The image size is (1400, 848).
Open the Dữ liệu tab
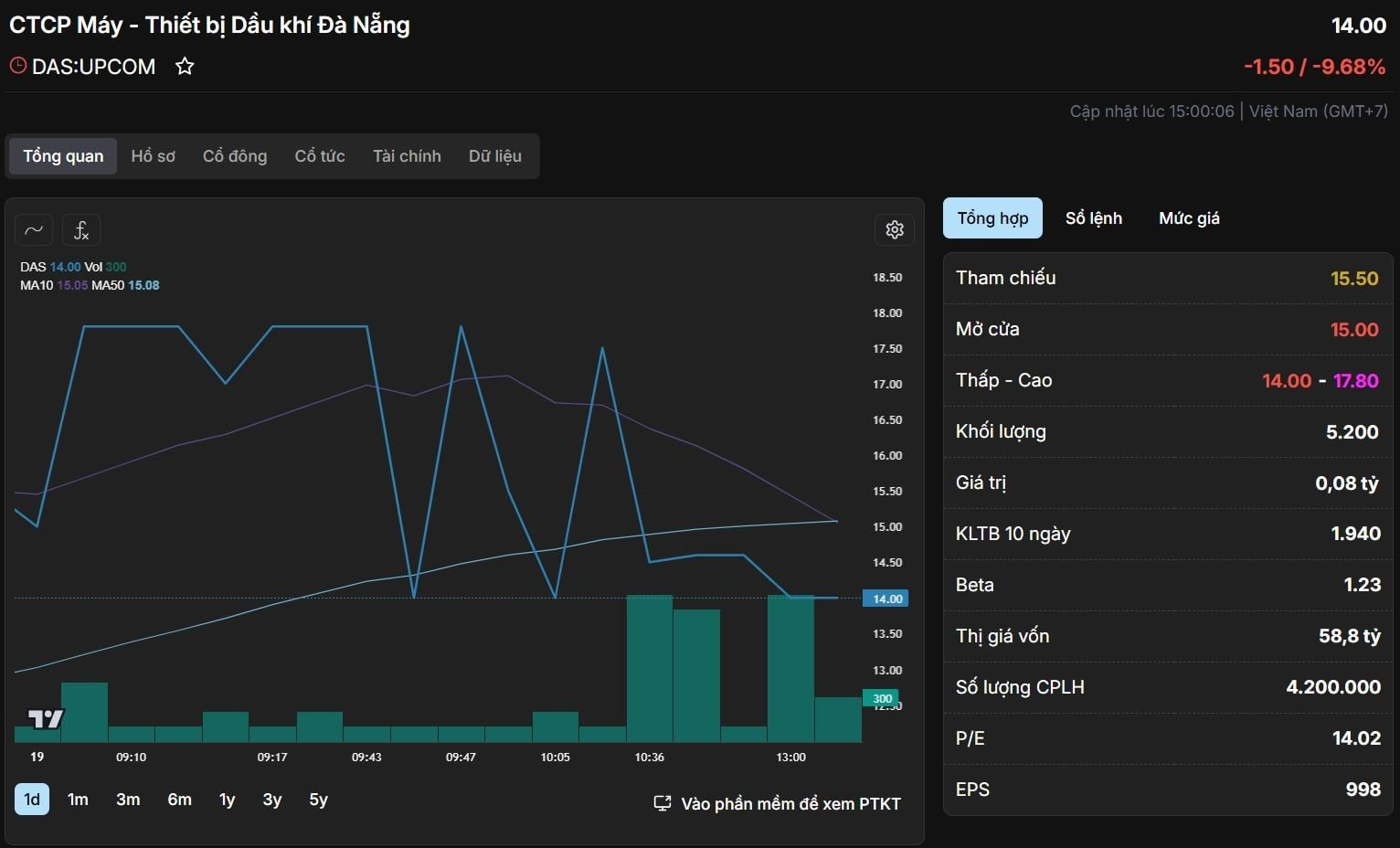point(495,156)
